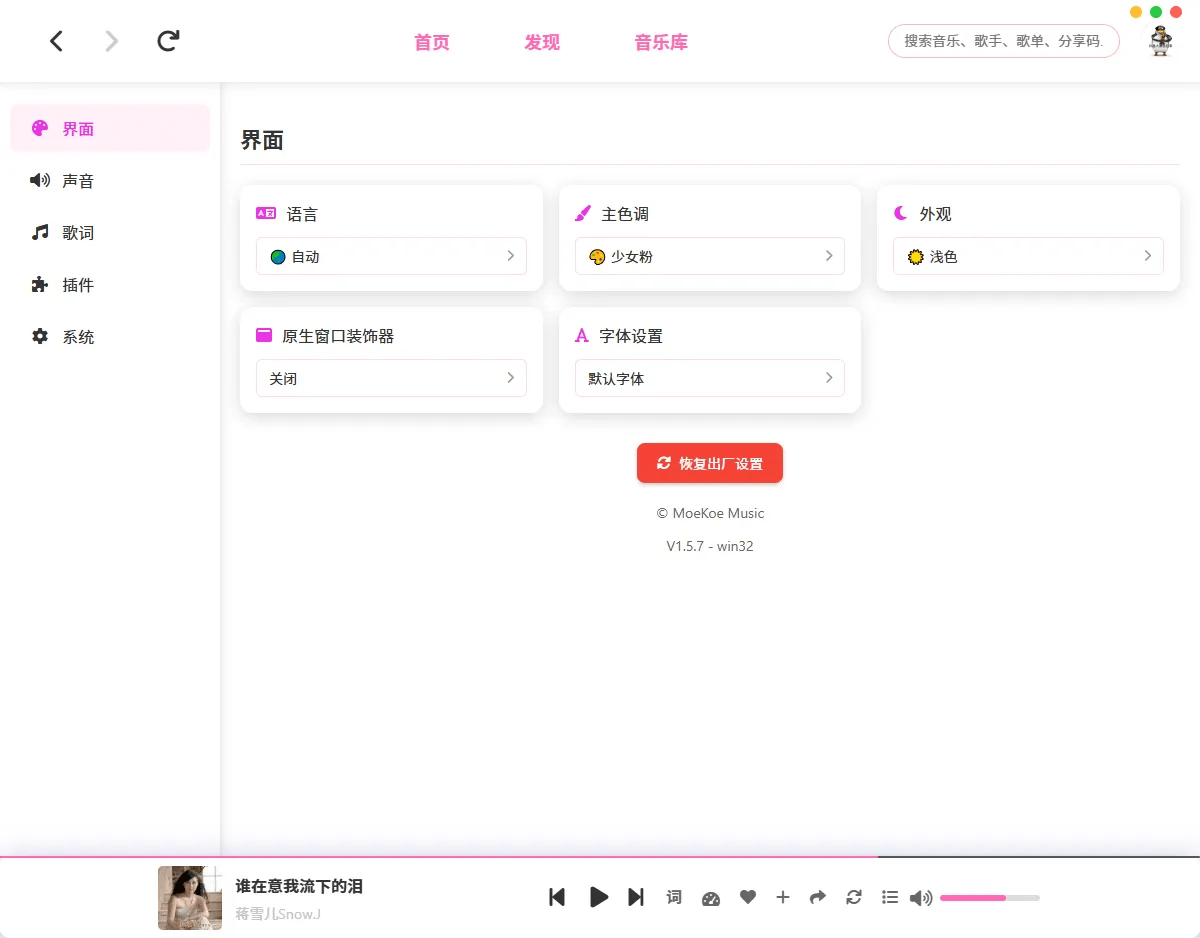Open the play queue list

point(890,897)
